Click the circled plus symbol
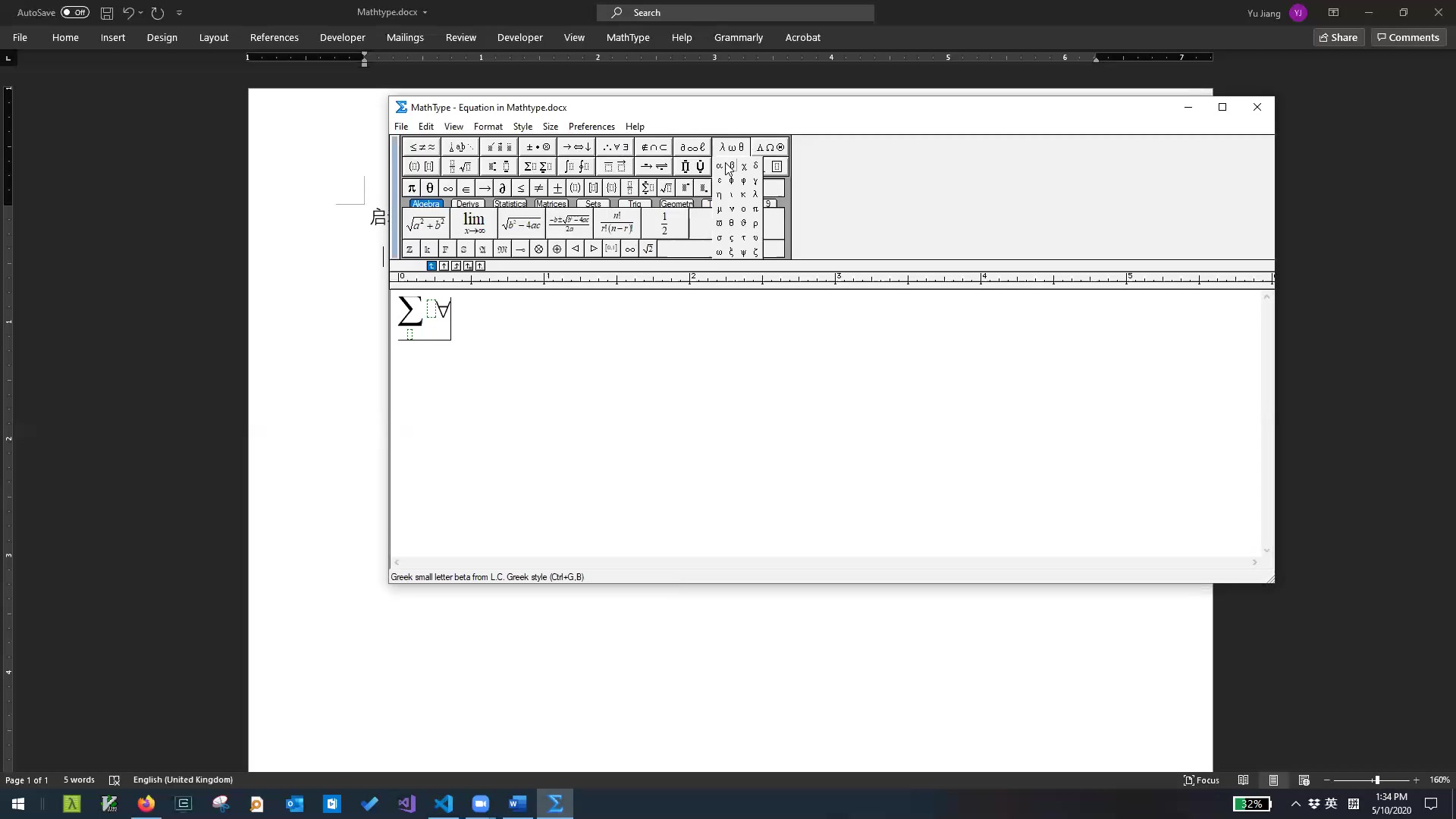This screenshot has height=819, width=1456. point(557,249)
